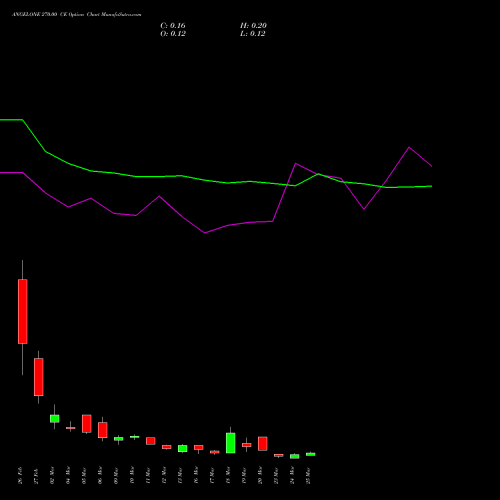Click the 11 Mar date label
The height and width of the screenshot is (500, 500).
click(x=148, y=476)
